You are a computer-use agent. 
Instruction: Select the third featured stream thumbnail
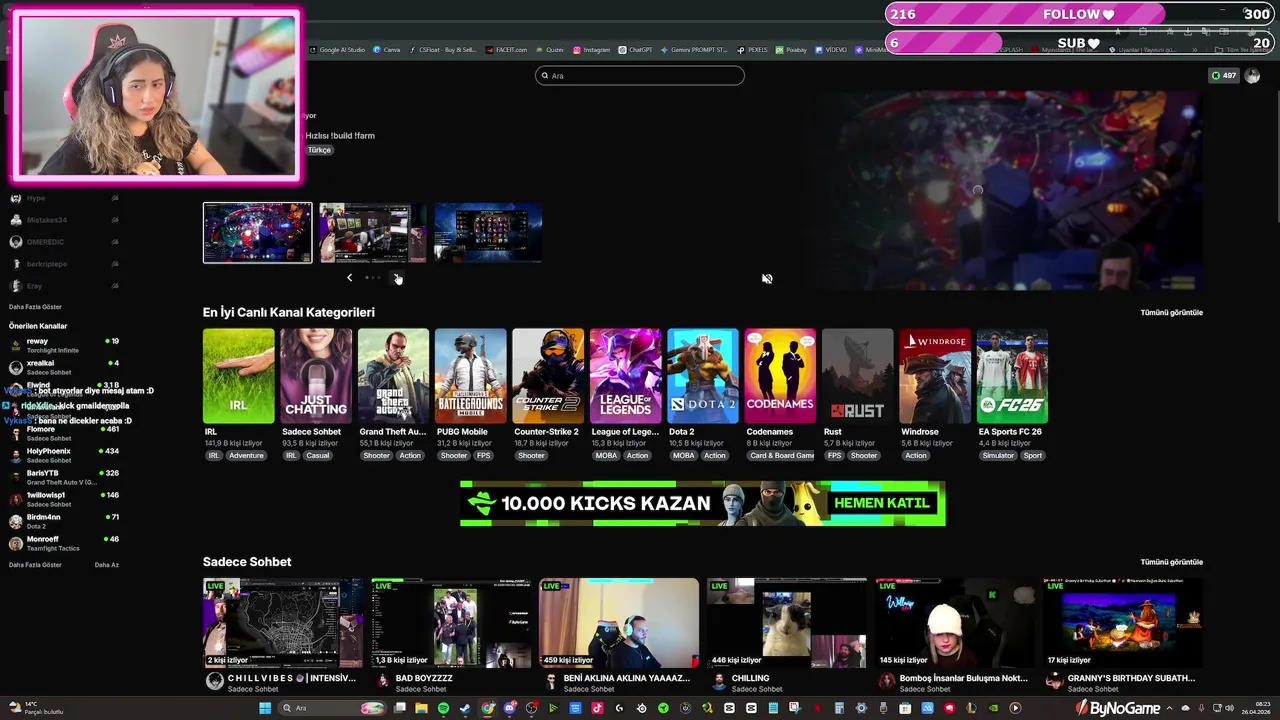(x=488, y=233)
